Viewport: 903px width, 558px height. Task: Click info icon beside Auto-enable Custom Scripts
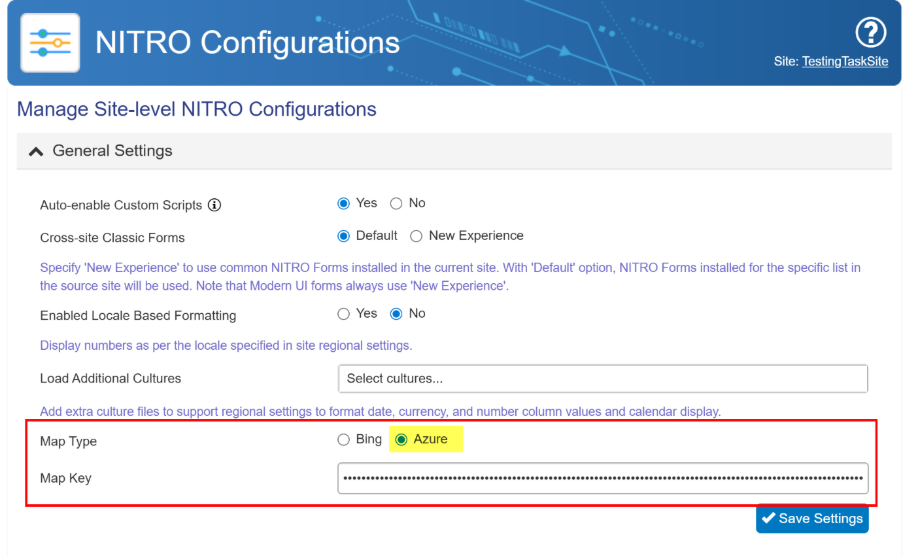(x=214, y=205)
